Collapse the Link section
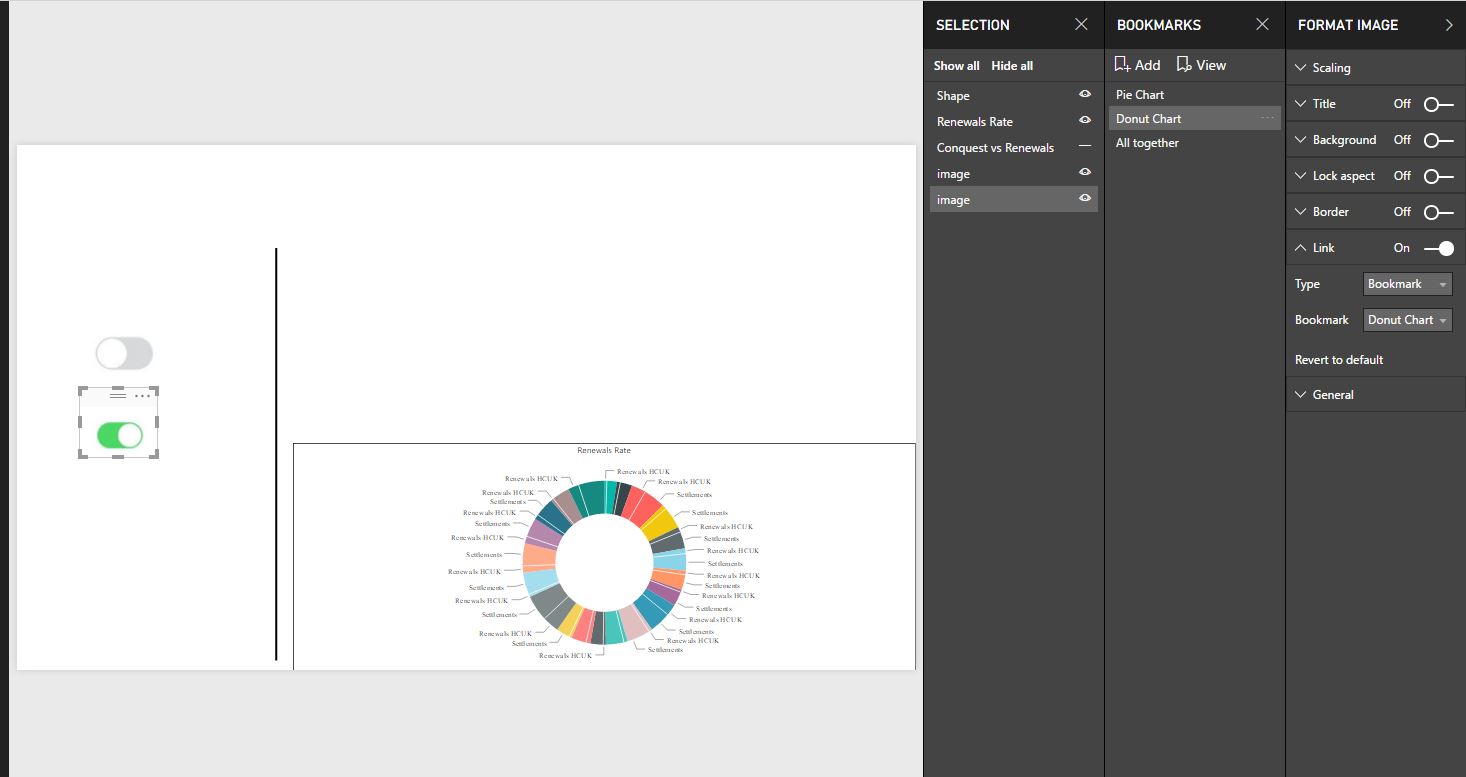1466x777 pixels. (x=1301, y=248)
